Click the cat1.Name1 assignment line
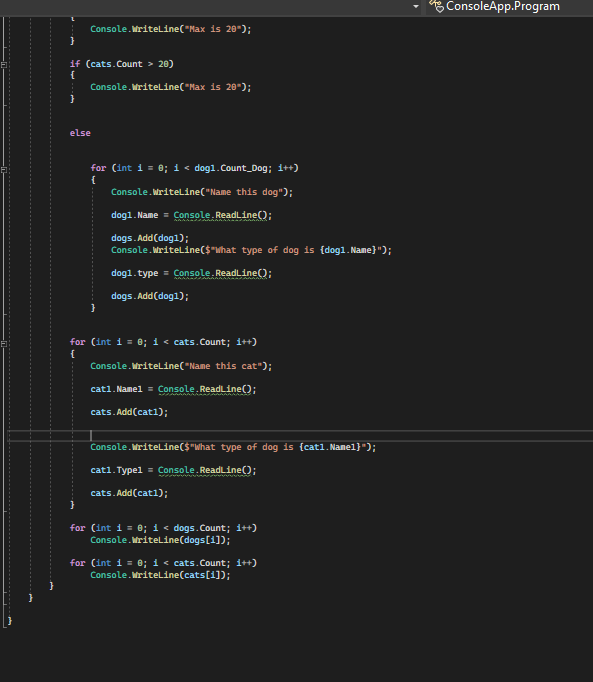 (173, 389)
